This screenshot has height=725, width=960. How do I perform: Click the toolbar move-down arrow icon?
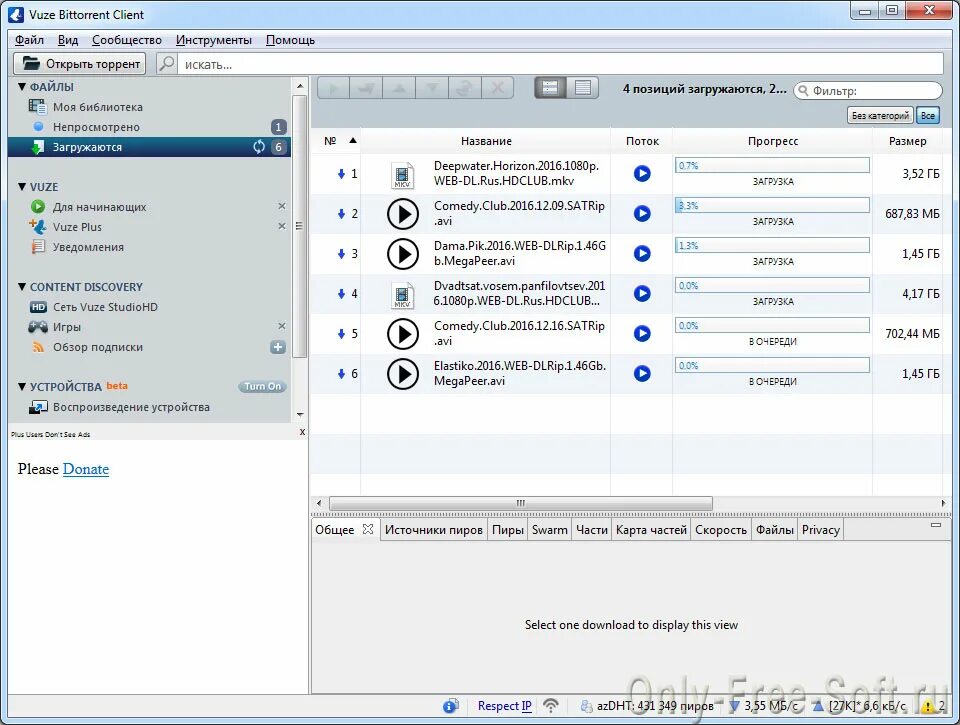click(x=432, y=88)
